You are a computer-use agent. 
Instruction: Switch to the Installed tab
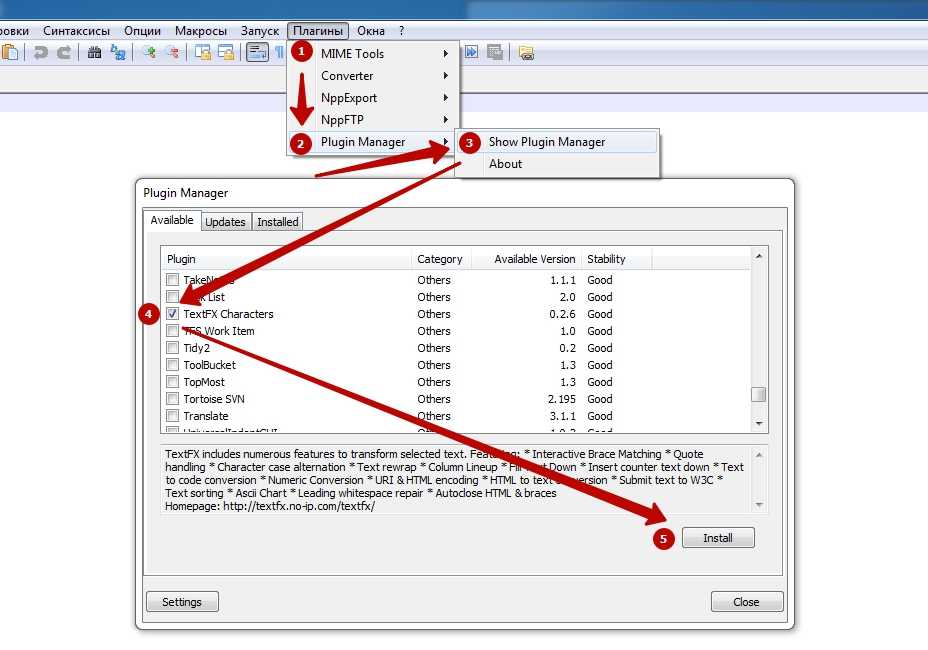(278, 222)
